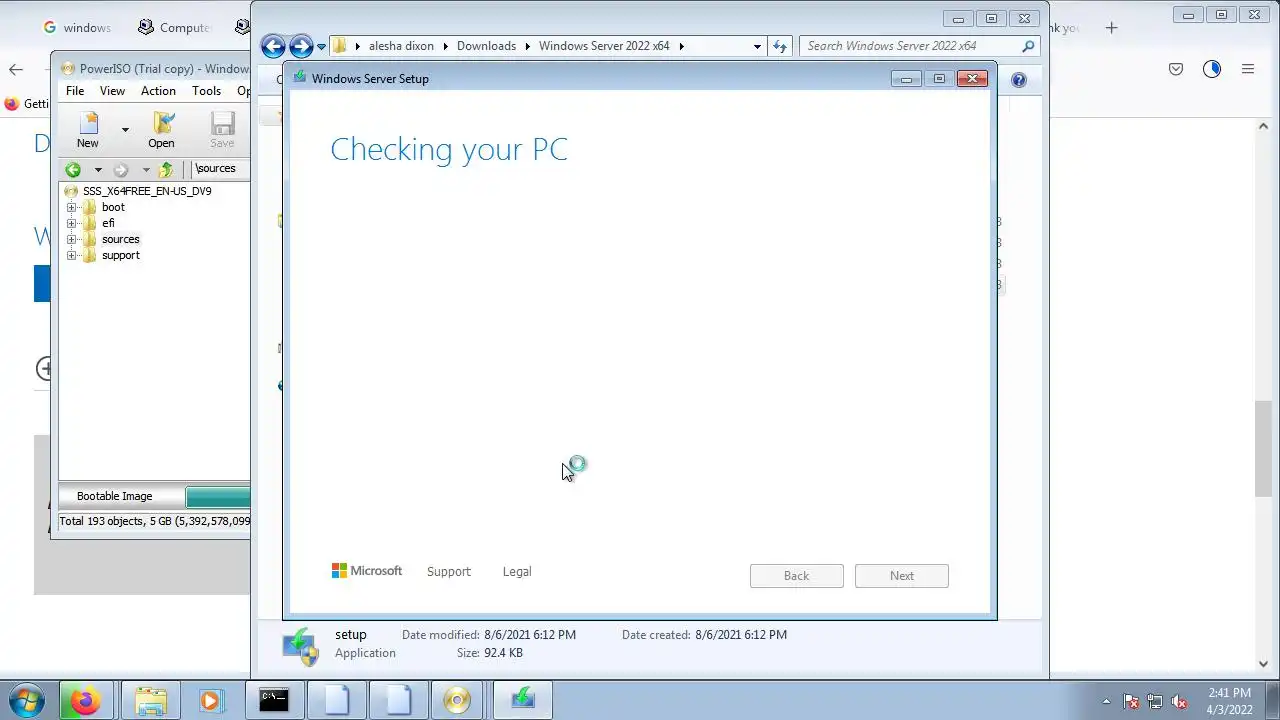Go up one folder level in PowerISO
The height and width of the screenshot is (720, 1280).
[166, 169]
